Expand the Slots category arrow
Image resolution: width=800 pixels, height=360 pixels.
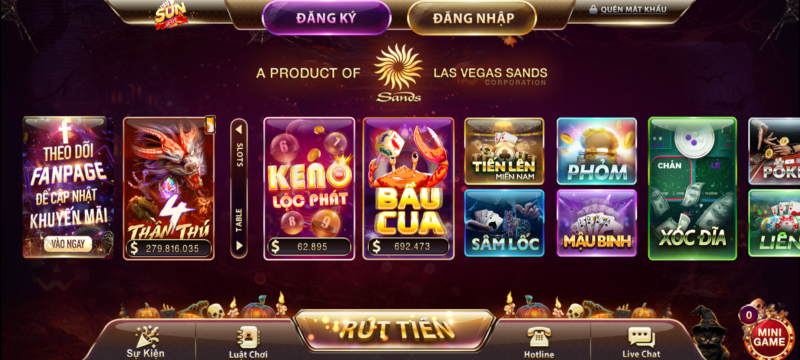click(x=239, y=130)
